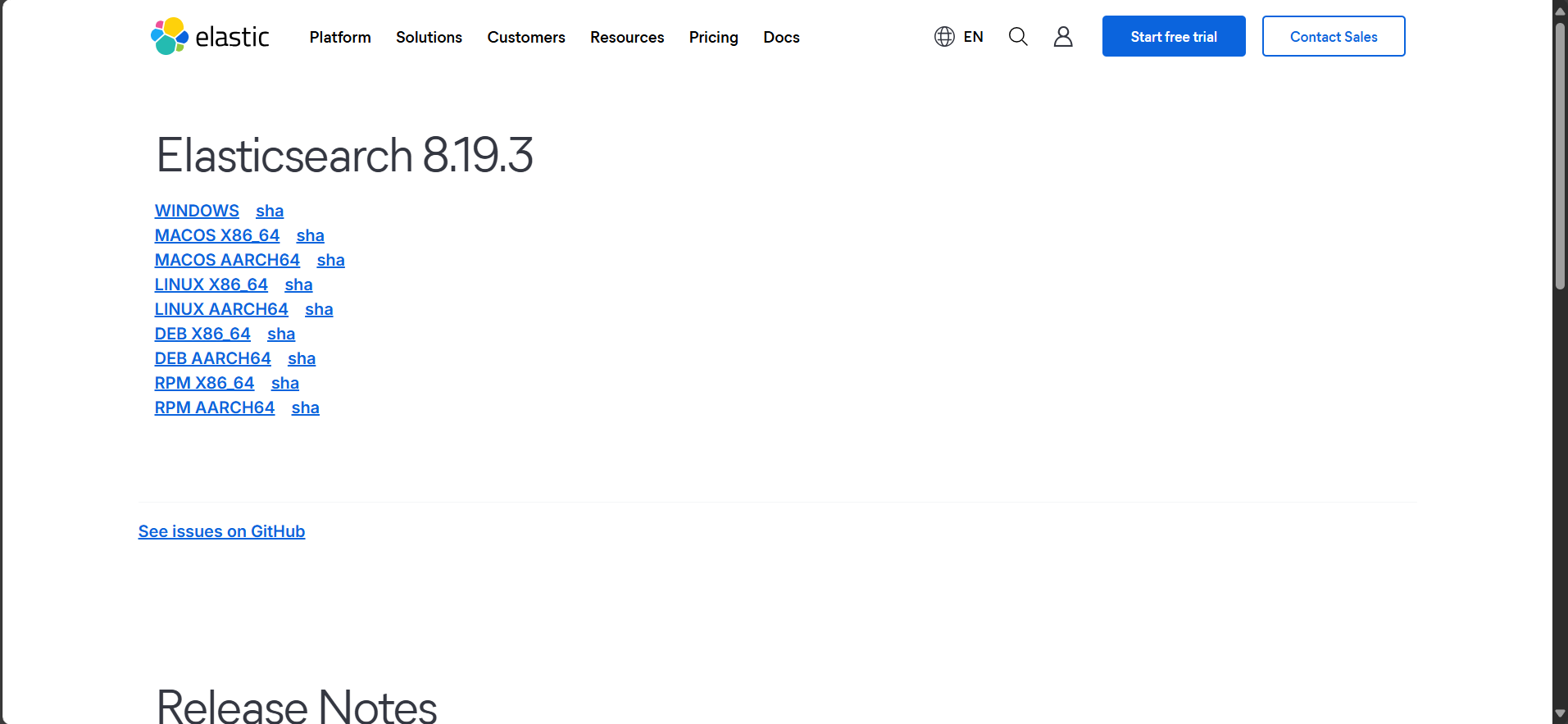Click the Elasticsearch 8.19.3 heading

tap(345, 155)
